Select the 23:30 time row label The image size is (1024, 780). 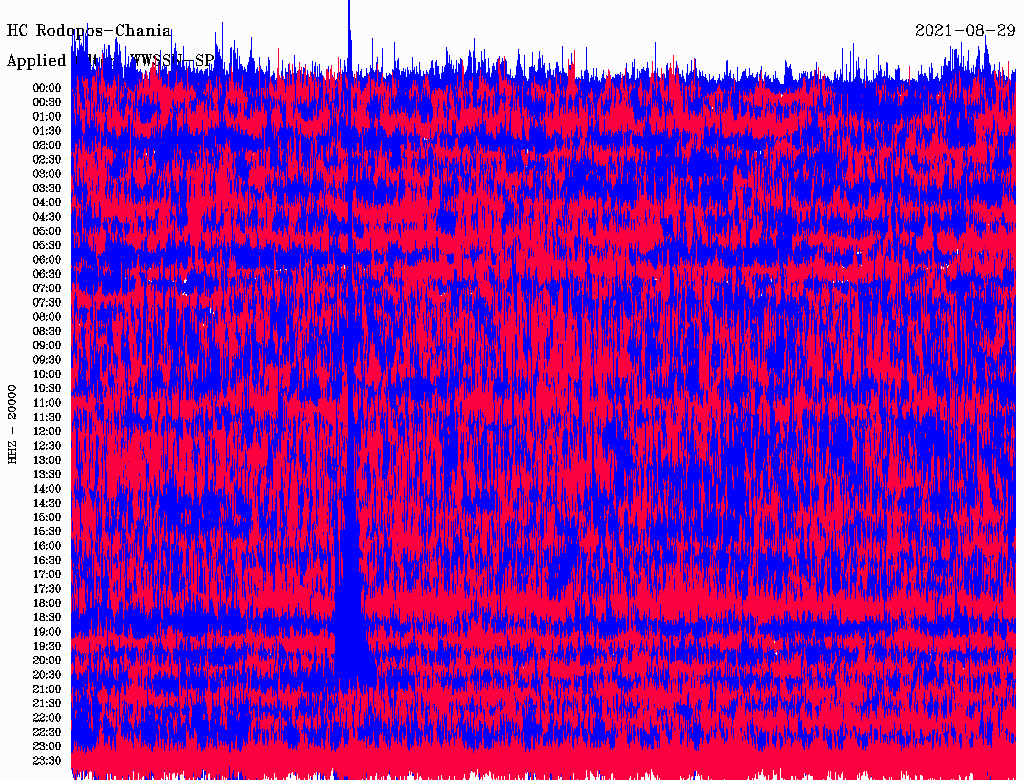click(47, 761)
